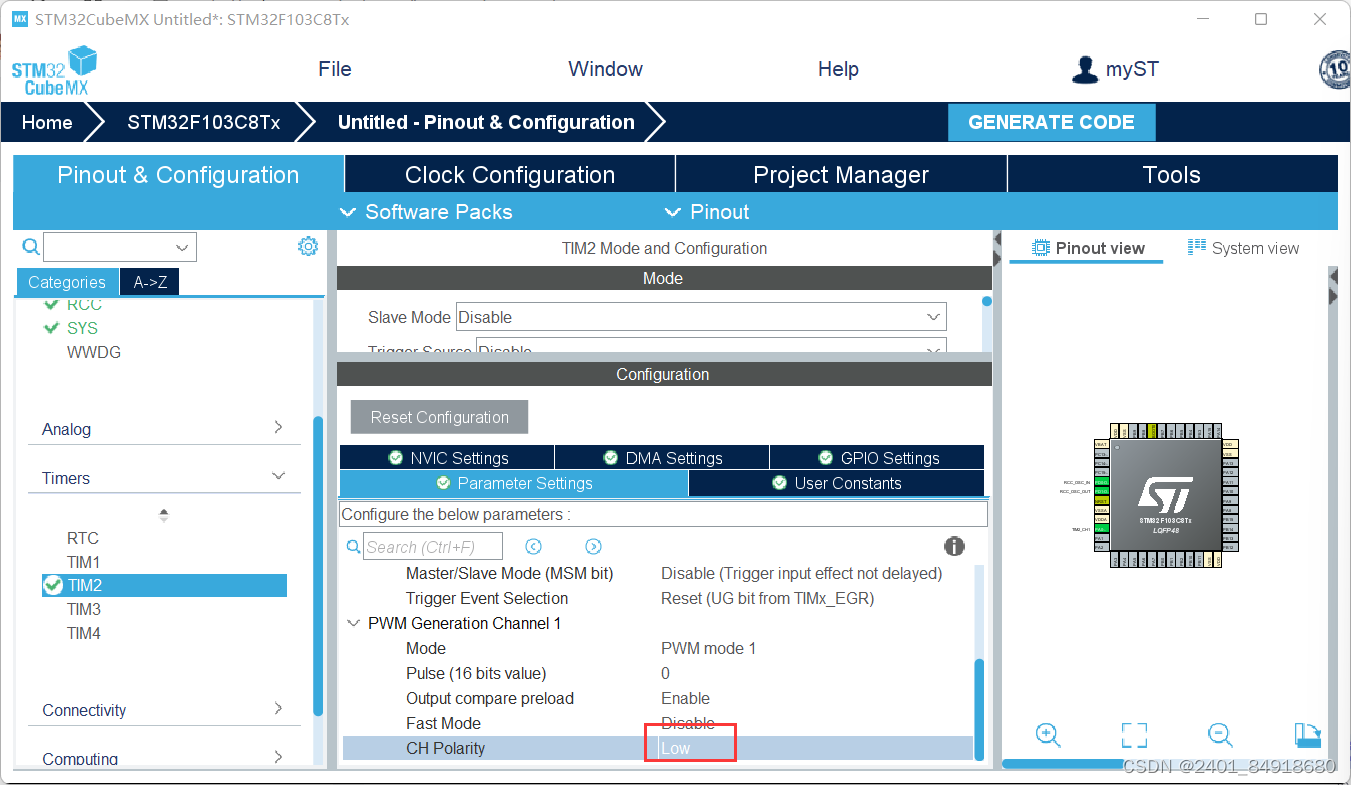Click the categories panel vertical scrollbar
This screenshot has width=1351, height=785.
318,565
